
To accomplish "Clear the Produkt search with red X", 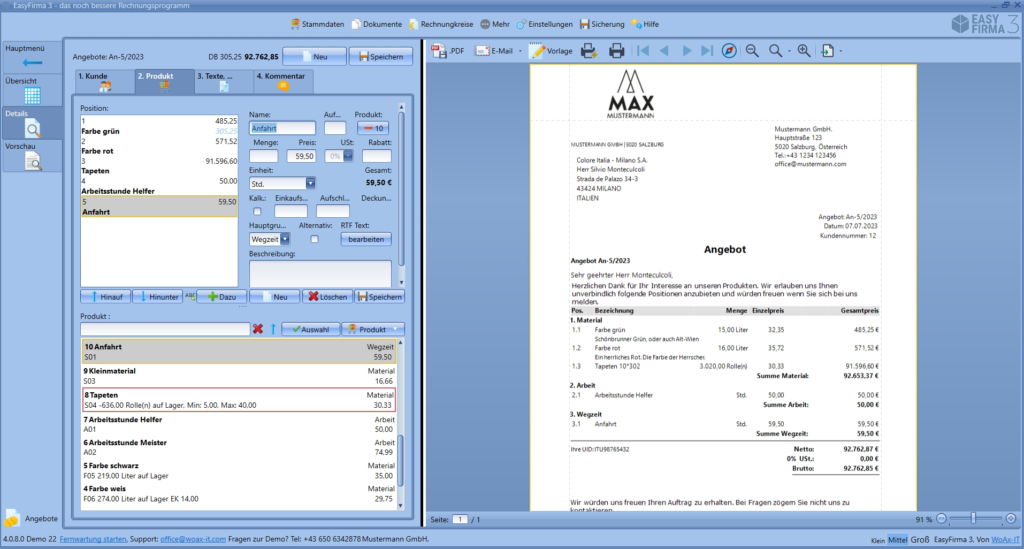I will pos(257,329).
